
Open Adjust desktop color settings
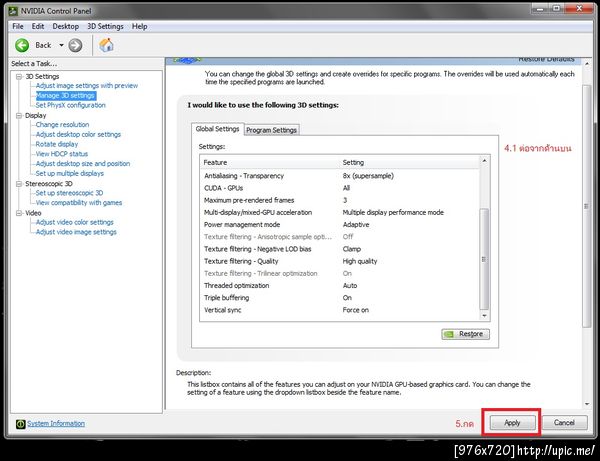pyautogui.click(x=78, y=135)
